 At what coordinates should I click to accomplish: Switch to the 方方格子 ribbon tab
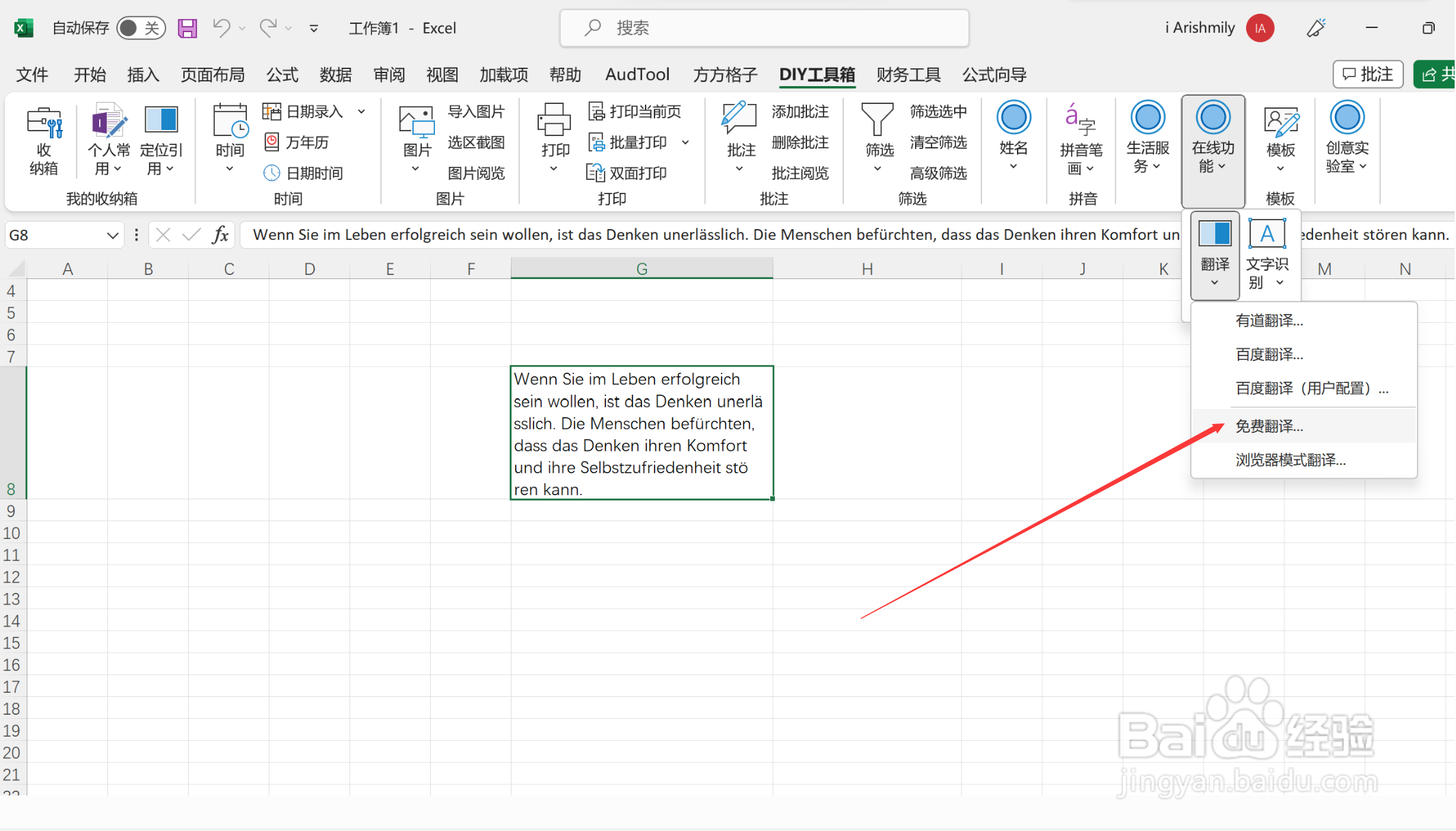[x=725, y=75]
